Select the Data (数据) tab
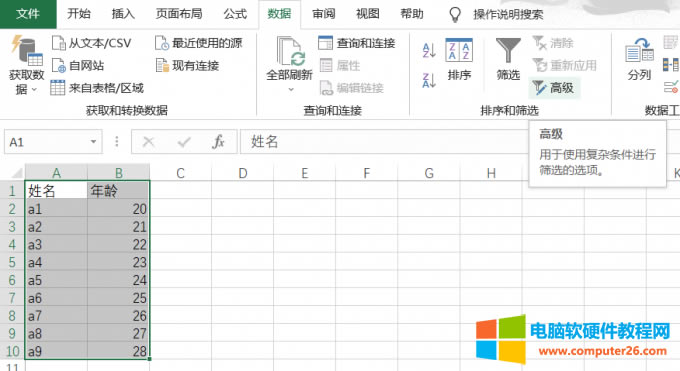 click(279, 14)
